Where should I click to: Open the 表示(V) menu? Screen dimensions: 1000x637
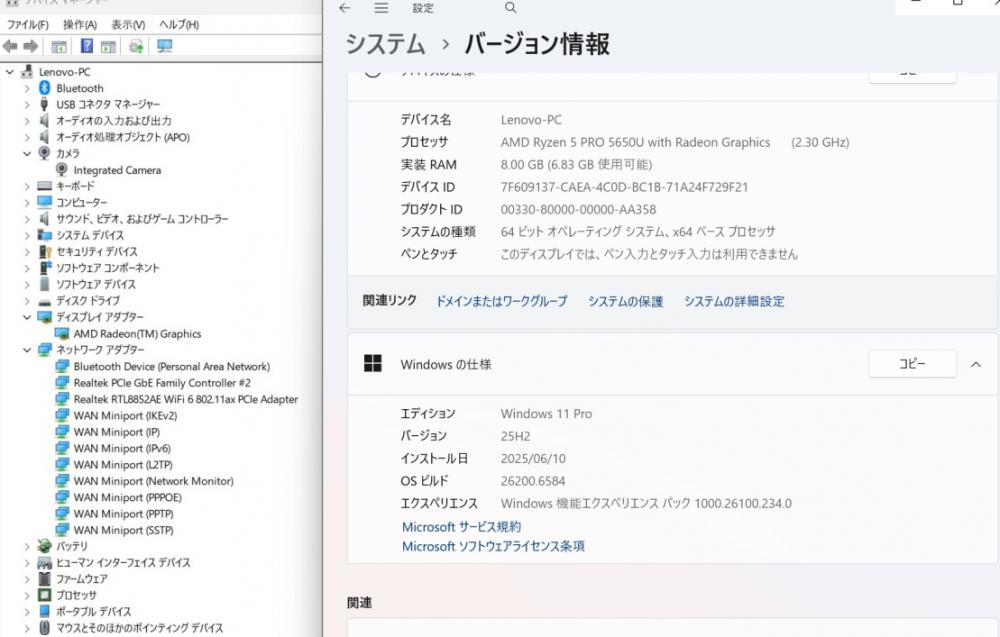pos(128,24)
